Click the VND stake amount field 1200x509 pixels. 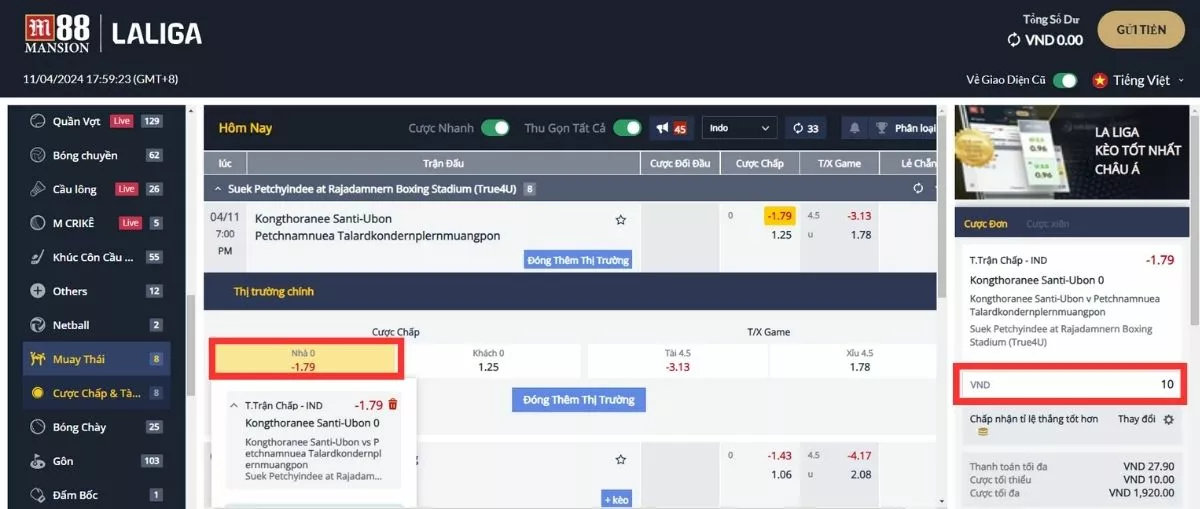coord(1070,384)
